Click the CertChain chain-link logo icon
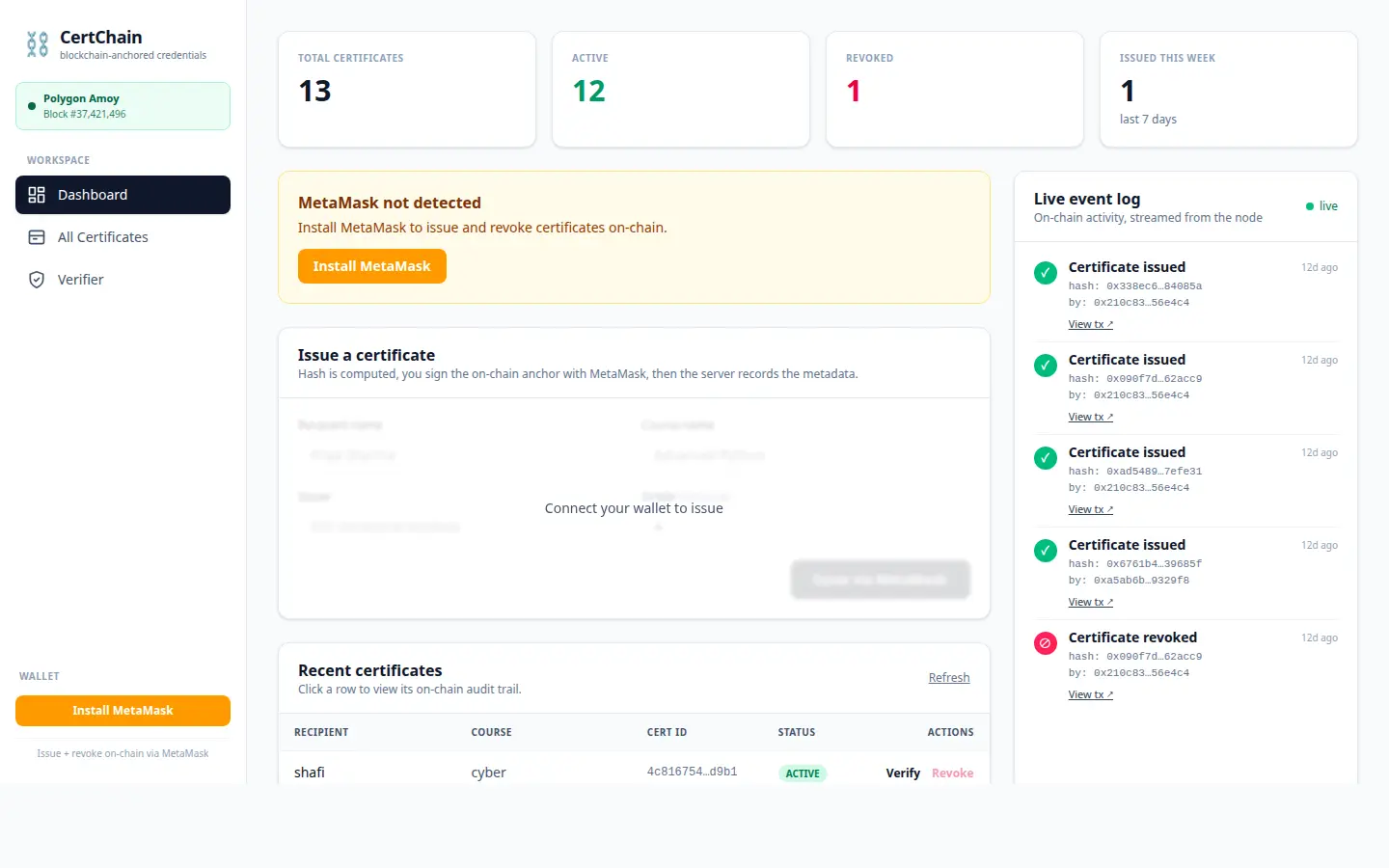The height and width of the screenshot is (868, 1389). pos(38,44)
